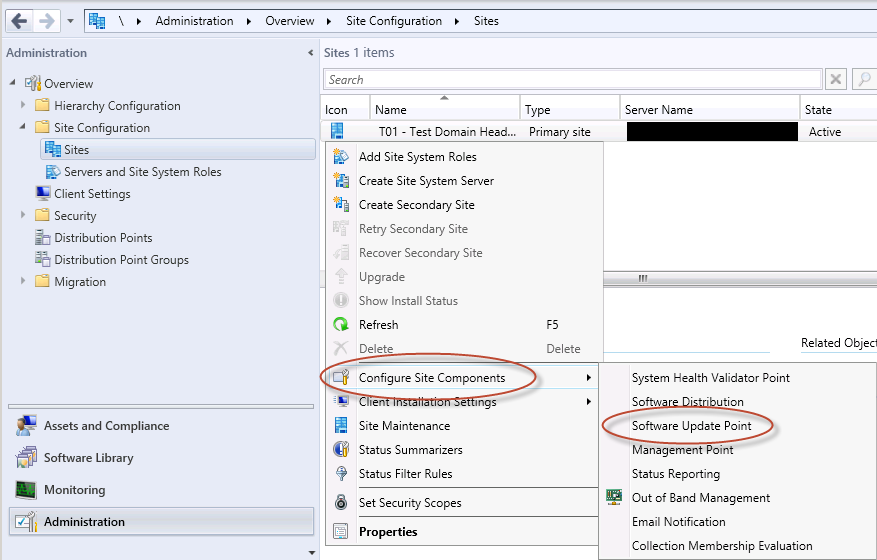This screenshot has width=877, height=560.
Task: Collapse the Administration navigation pane
Action: [x=310, y=53]
